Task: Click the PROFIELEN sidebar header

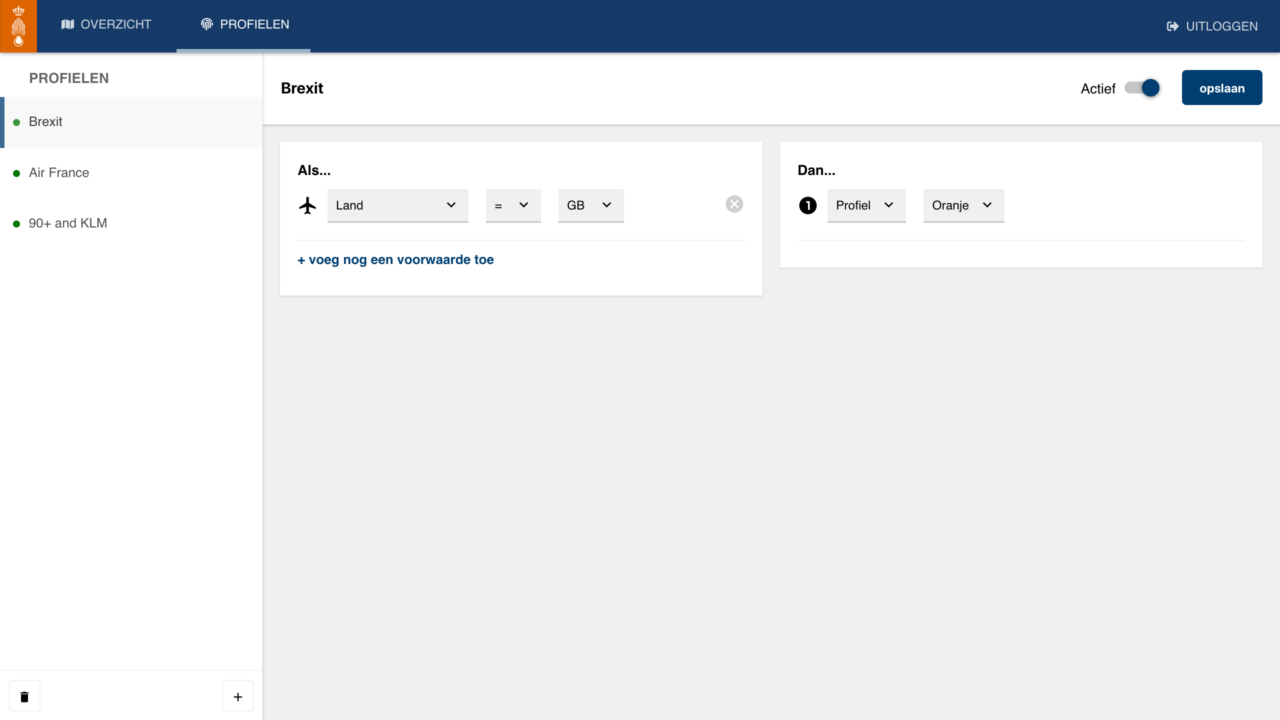Action: (x=69, y=78)
